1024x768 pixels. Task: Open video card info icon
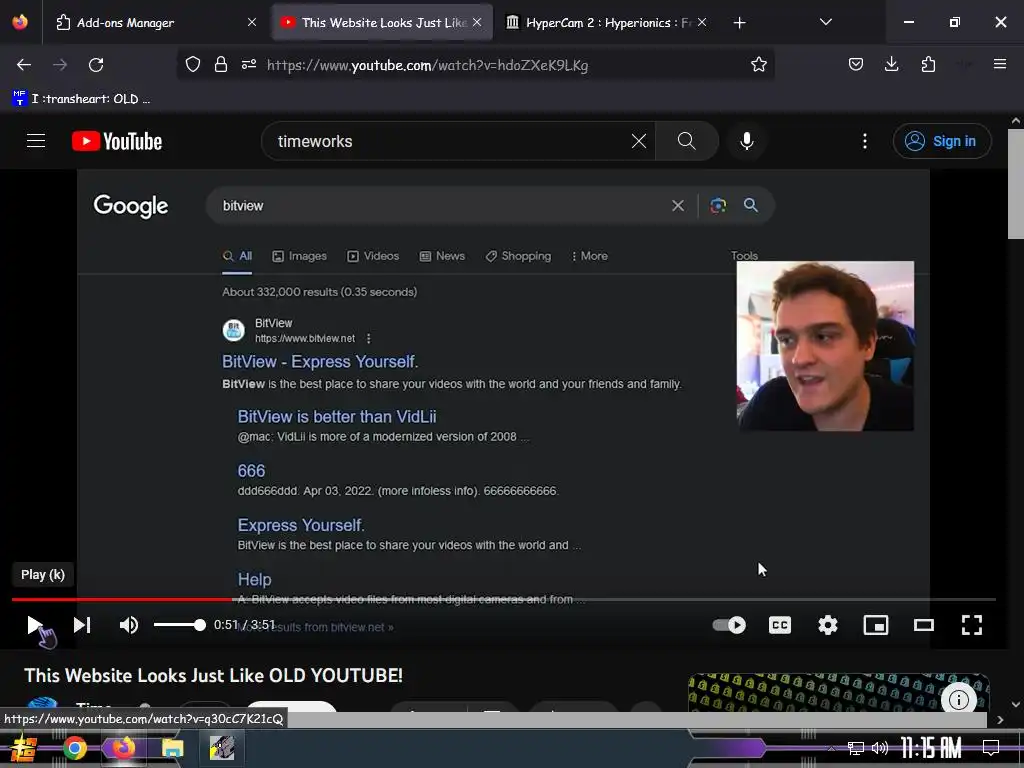[958, 700]
